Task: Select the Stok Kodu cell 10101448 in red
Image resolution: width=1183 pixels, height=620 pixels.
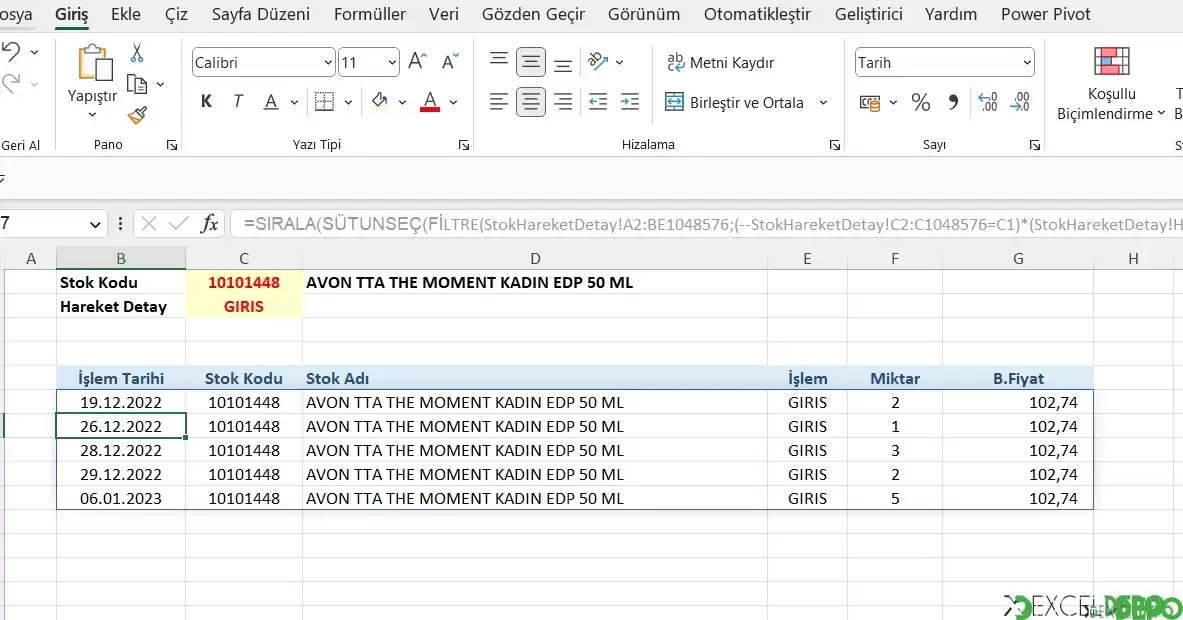Action: click(x=244, y=283)
